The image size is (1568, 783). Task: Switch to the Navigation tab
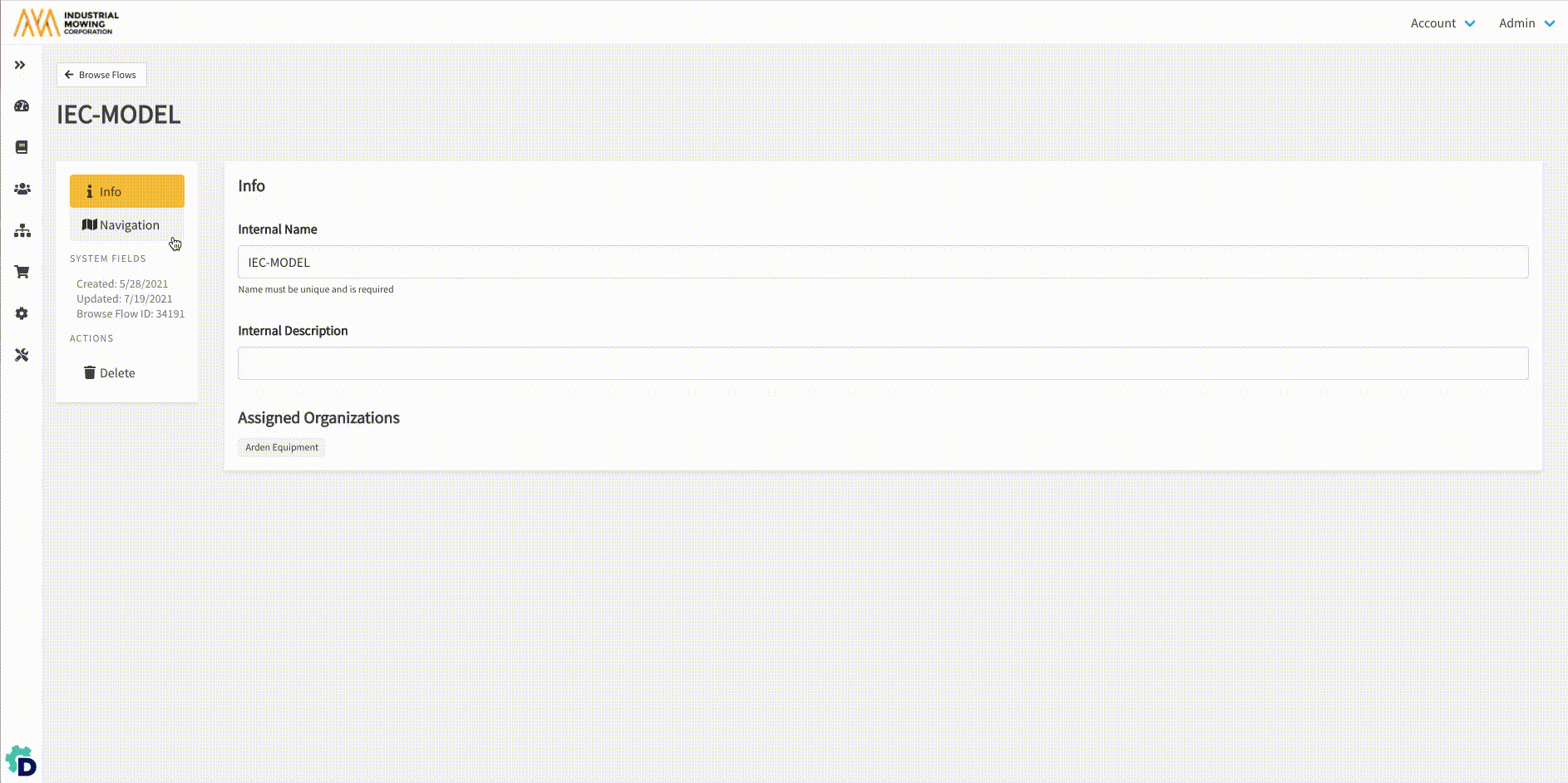point(121,225)
